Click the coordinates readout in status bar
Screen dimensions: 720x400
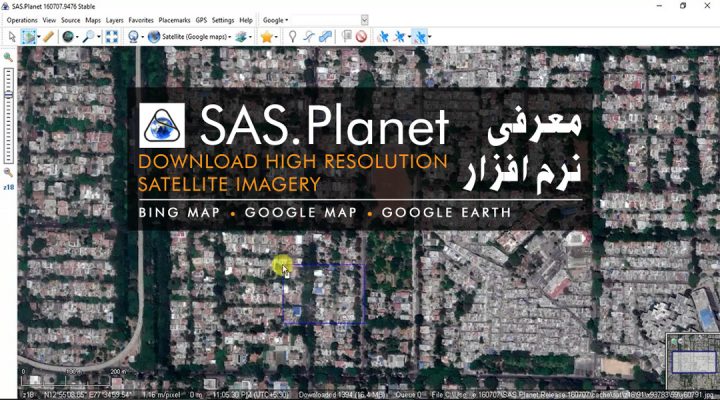tap(88, 395)
